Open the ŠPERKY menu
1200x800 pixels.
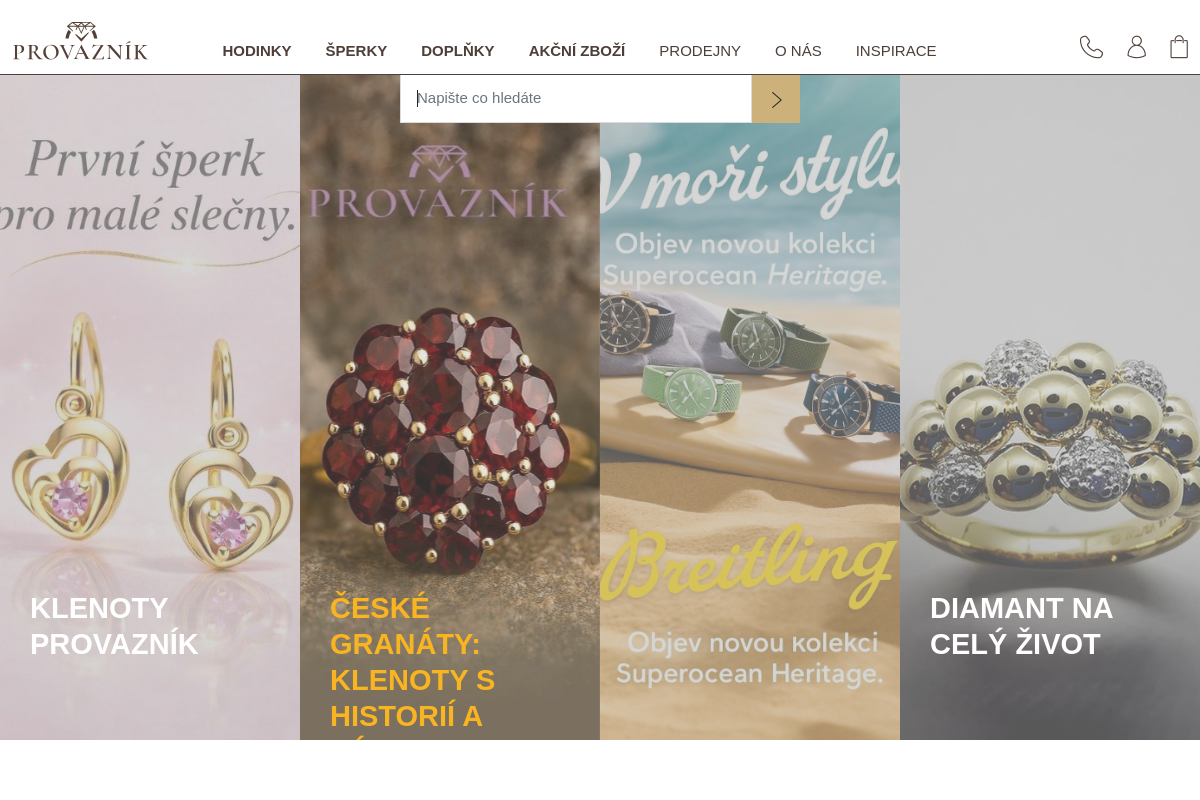356,51
